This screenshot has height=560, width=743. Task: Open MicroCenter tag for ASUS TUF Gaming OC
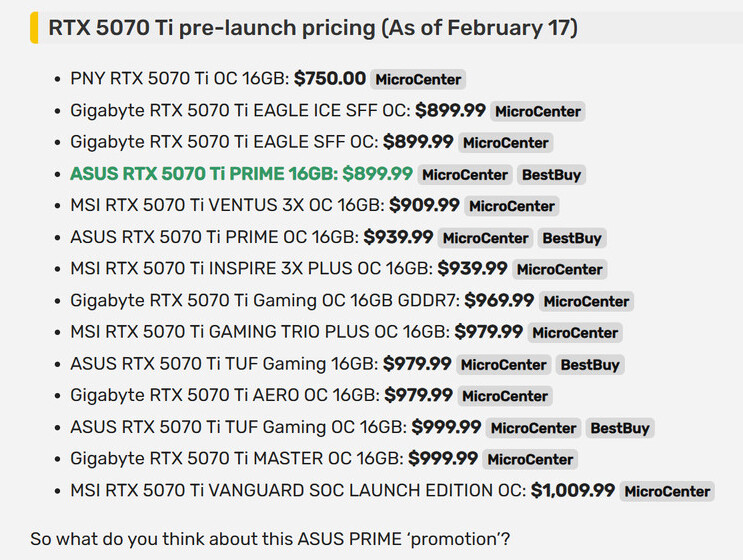point(534,428)
